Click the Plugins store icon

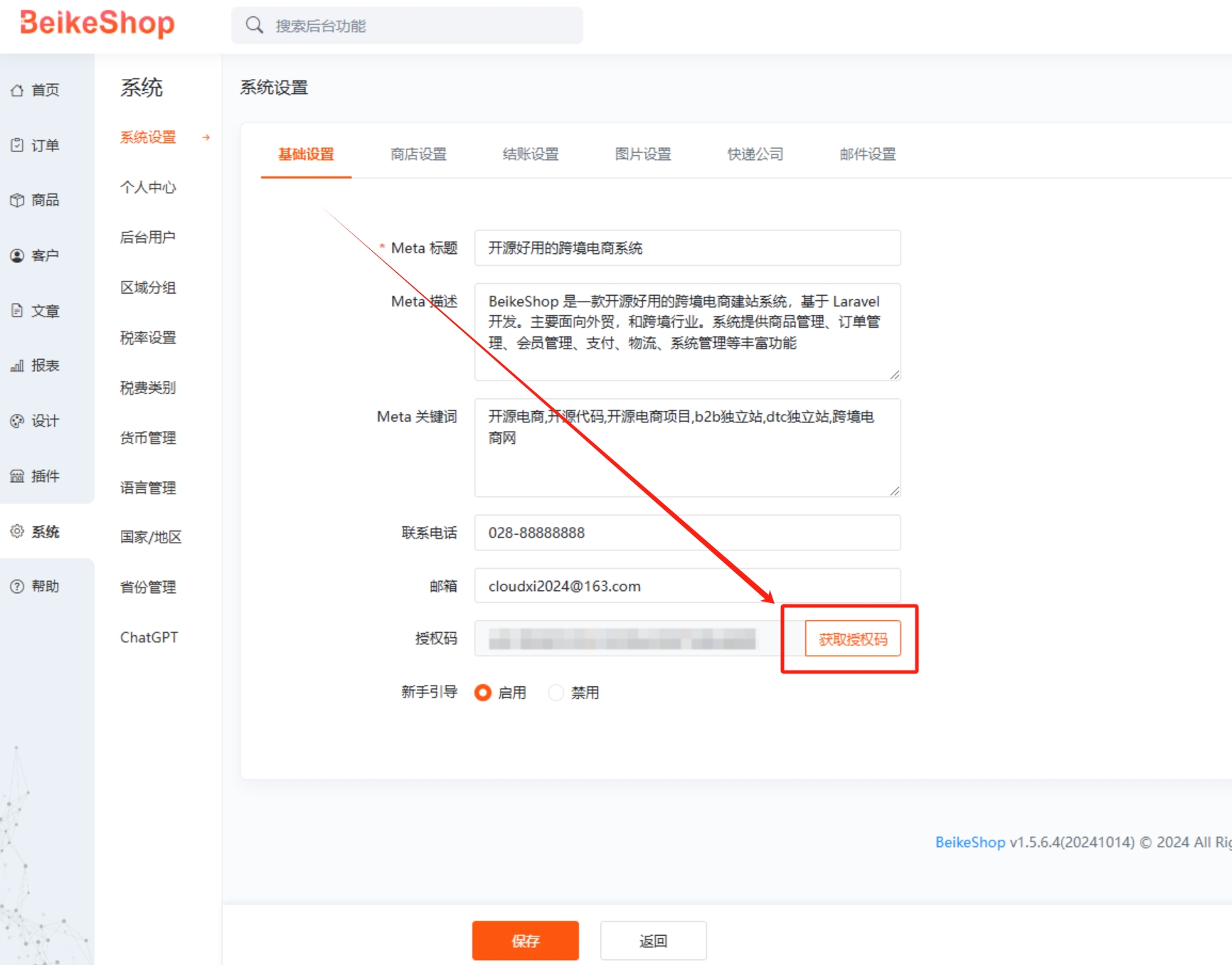tap(17, 476)
